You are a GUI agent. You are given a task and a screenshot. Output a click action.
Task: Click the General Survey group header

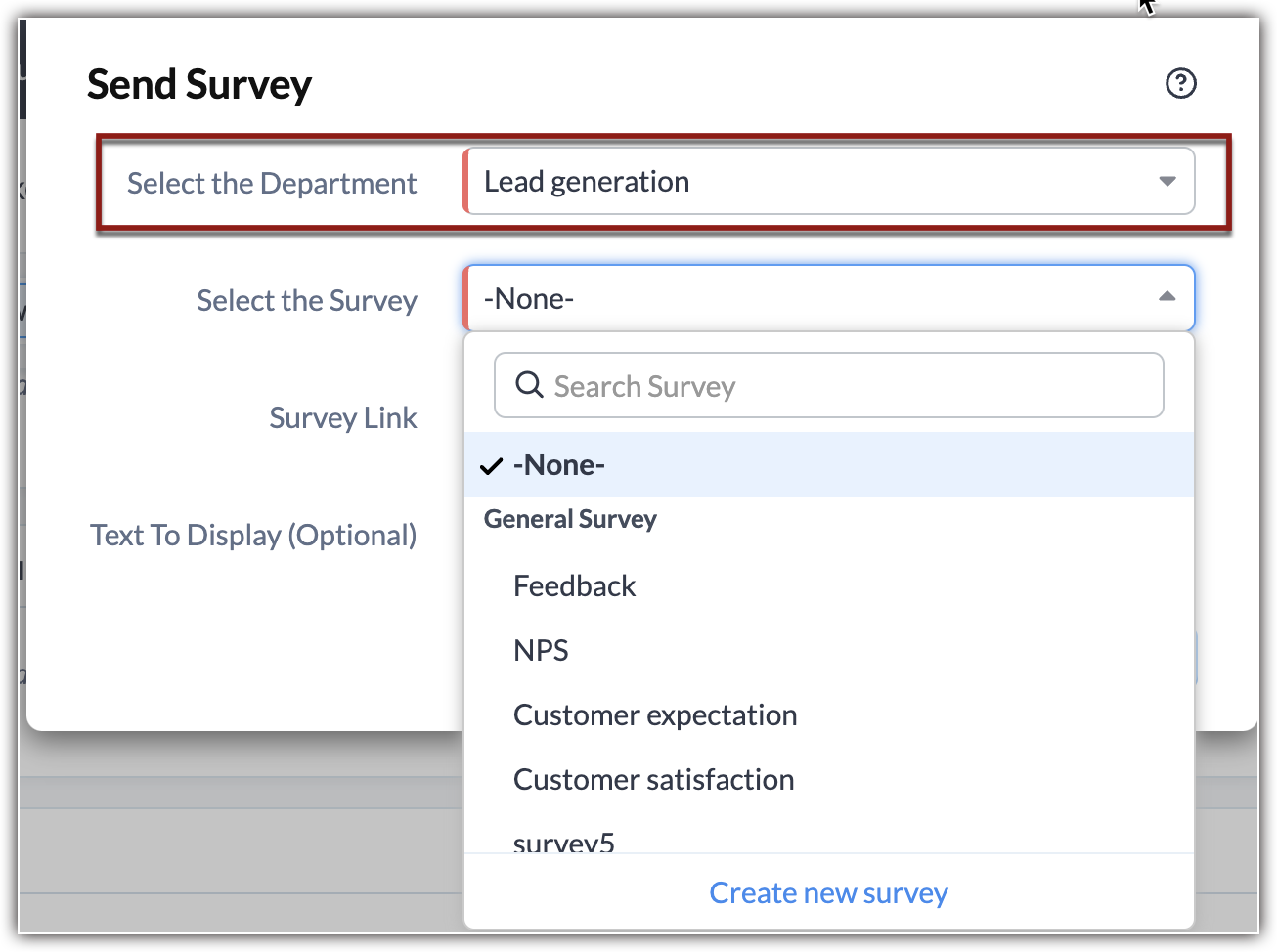(570, 519)
